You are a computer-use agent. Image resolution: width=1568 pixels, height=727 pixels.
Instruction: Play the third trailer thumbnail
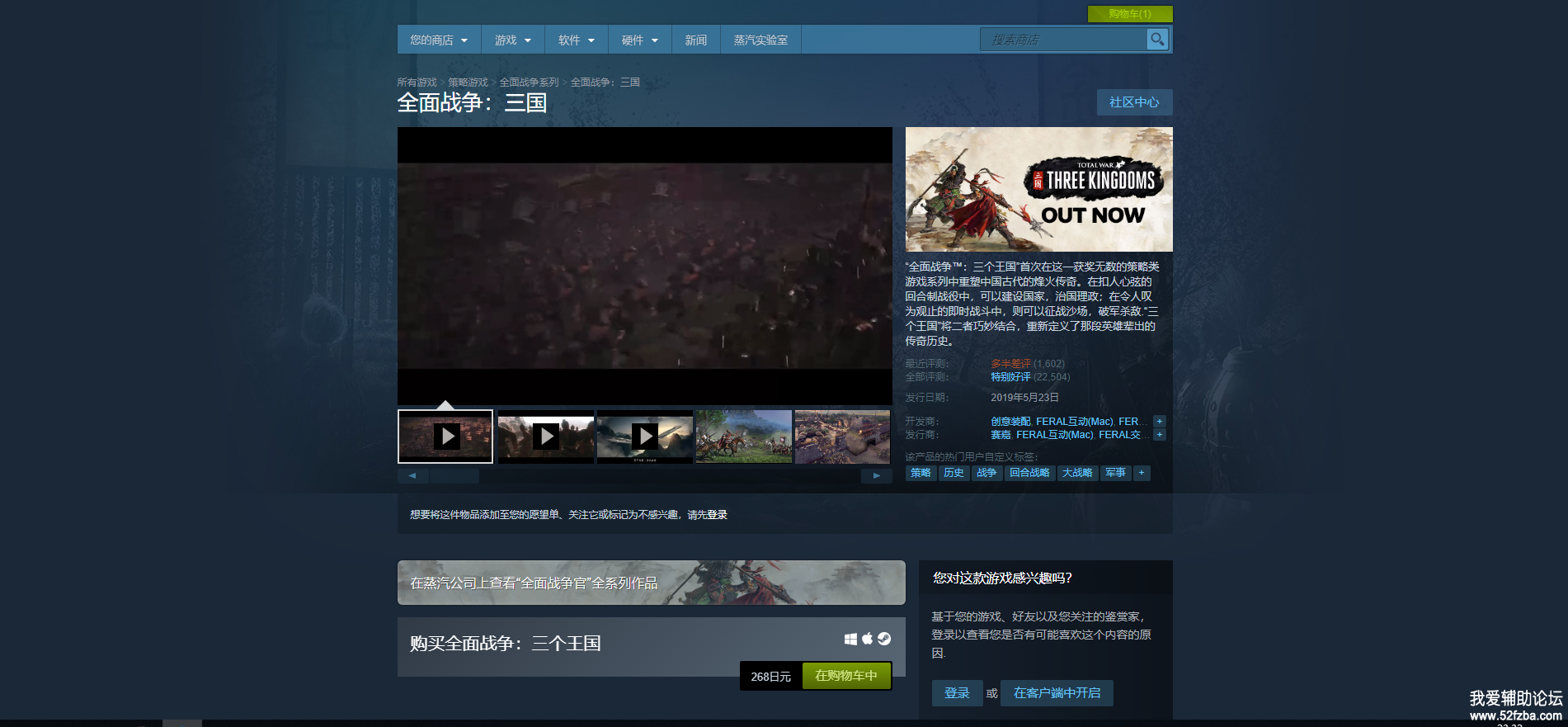coord(644,437)
